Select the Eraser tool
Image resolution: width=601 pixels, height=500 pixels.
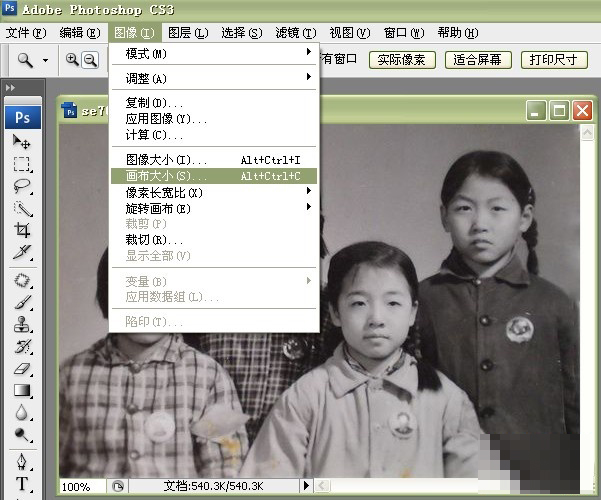point(22,368)
